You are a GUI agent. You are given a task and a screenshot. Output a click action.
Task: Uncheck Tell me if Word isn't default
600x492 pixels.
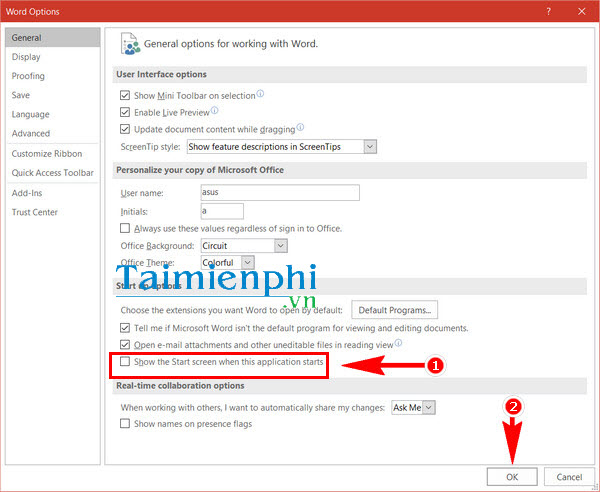(x=125, y=328)
